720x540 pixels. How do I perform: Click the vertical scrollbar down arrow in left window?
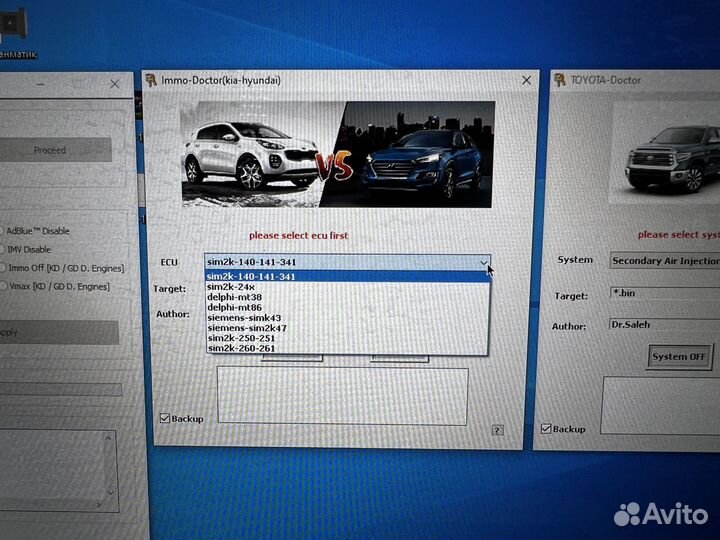[x=110, y=492]
